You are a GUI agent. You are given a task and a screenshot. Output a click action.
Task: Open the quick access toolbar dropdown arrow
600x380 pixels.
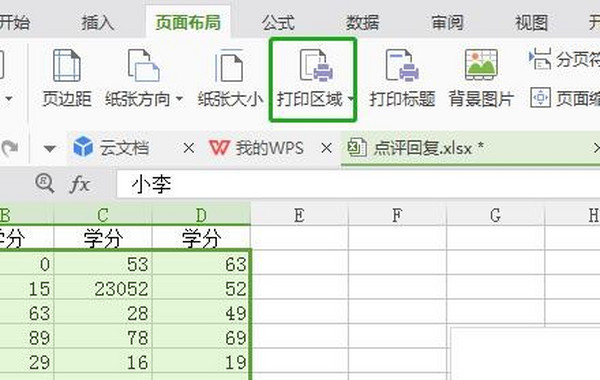pos(50,148)
